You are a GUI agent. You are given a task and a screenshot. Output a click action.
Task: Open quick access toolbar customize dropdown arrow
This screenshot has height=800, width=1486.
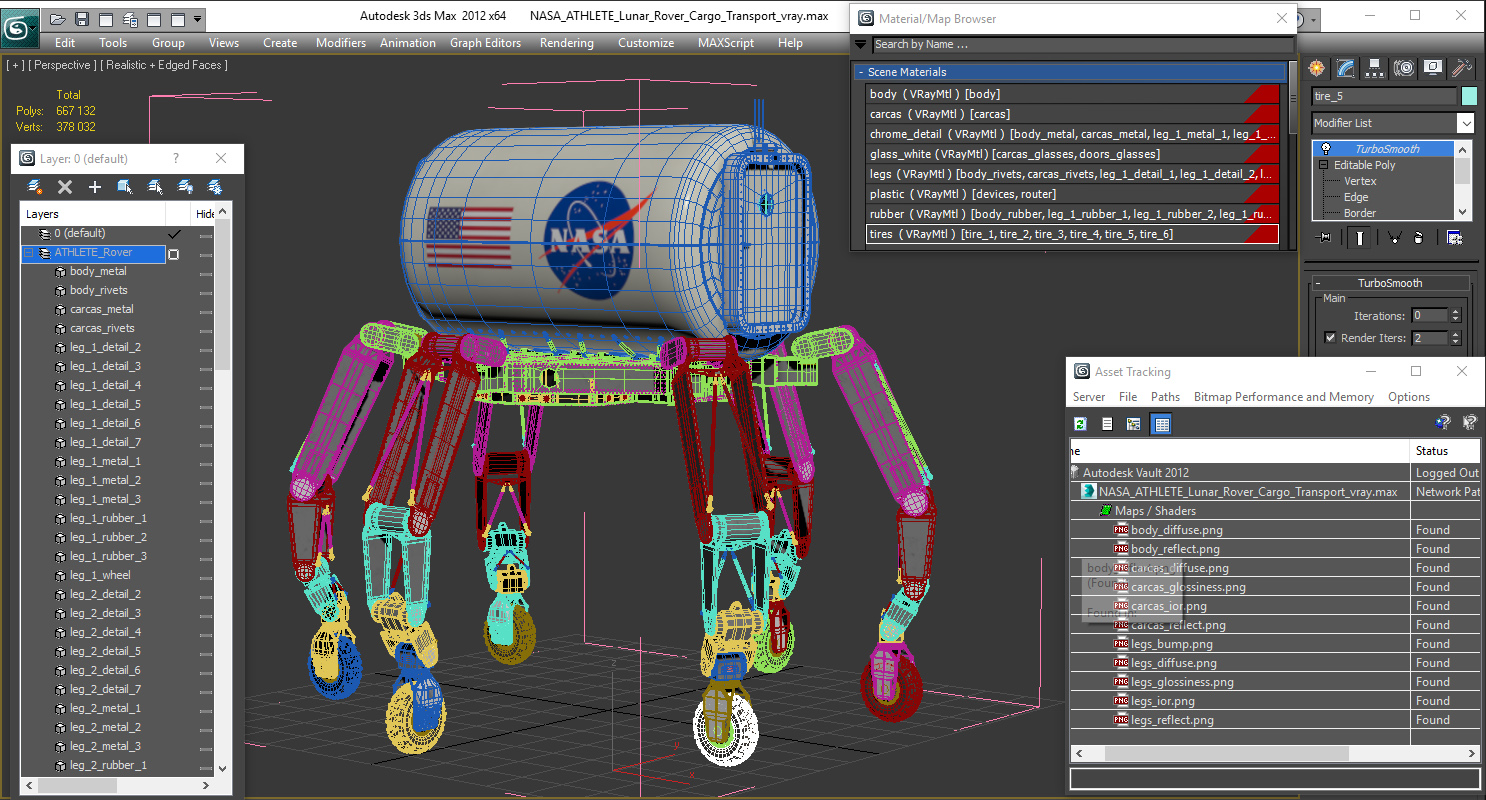coord(198,19)
